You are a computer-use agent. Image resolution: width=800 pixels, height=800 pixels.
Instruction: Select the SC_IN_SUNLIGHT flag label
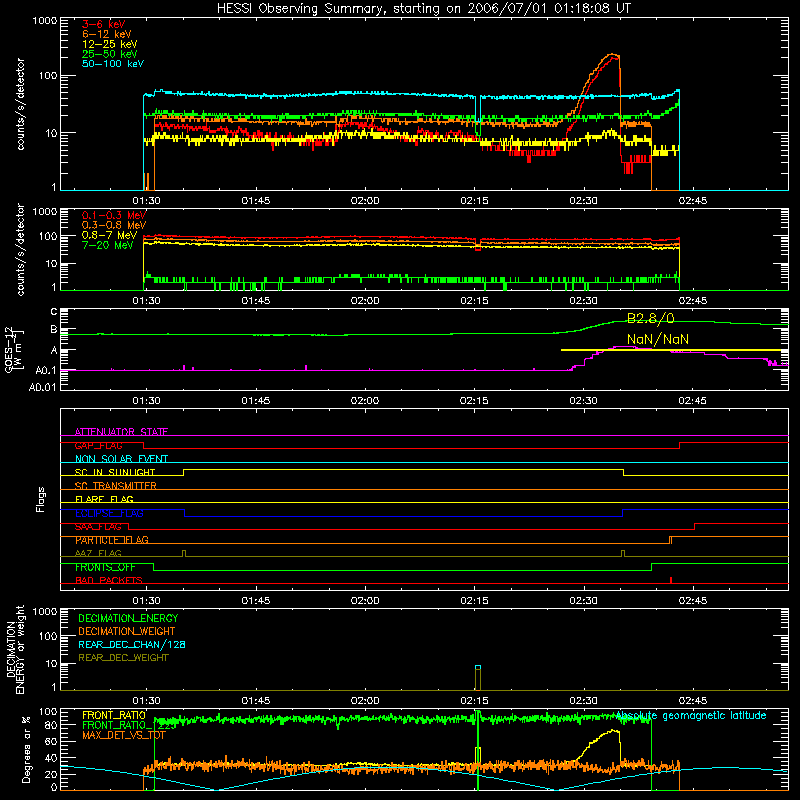[x=115, y=472]
